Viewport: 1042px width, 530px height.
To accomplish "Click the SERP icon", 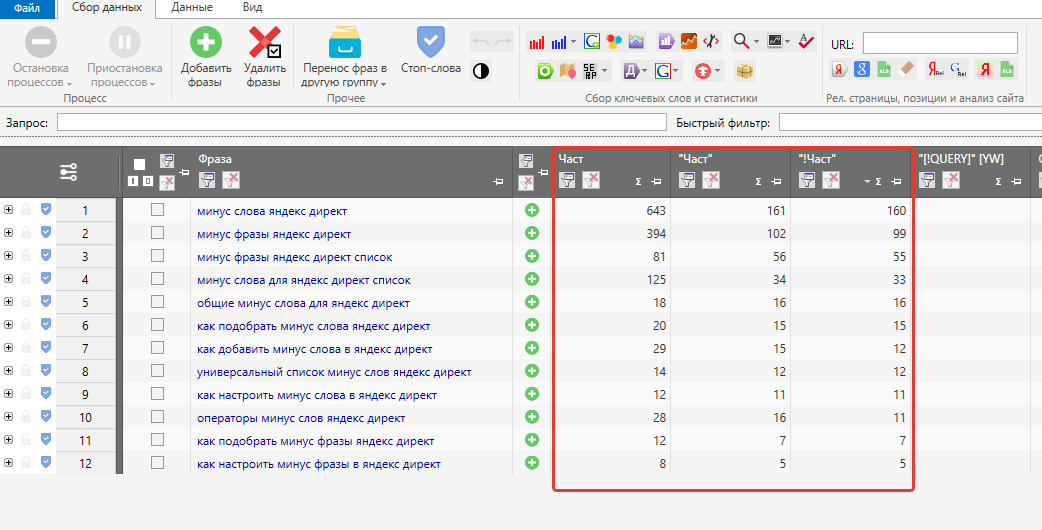I will 590,70.
